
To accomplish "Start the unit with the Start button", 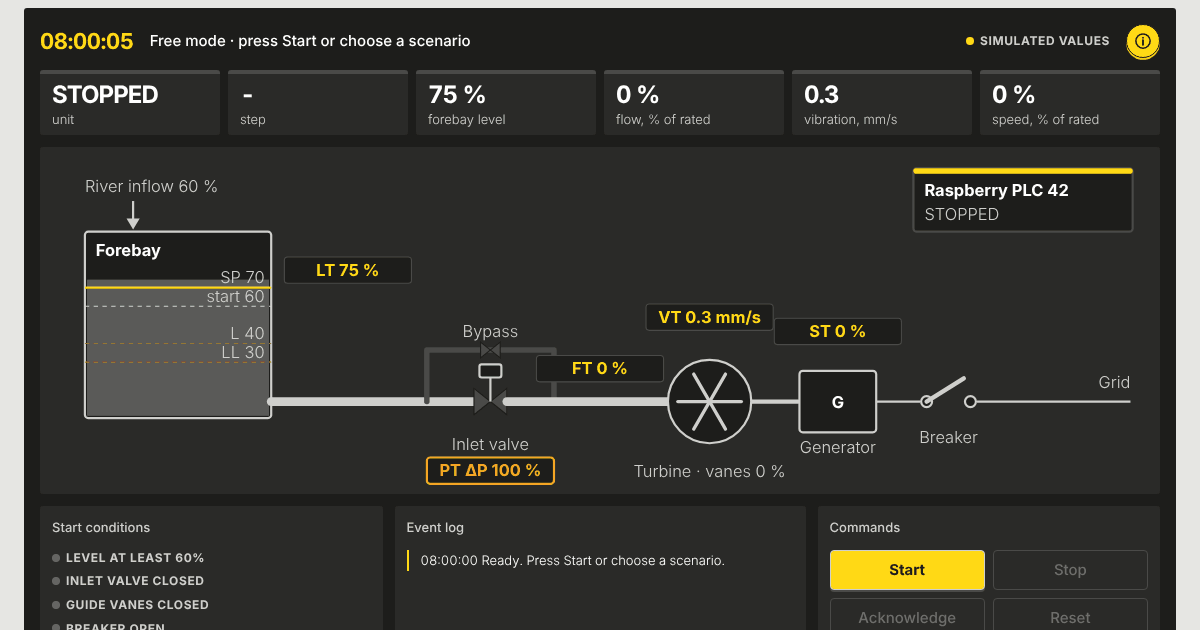I will pos(907,570).
